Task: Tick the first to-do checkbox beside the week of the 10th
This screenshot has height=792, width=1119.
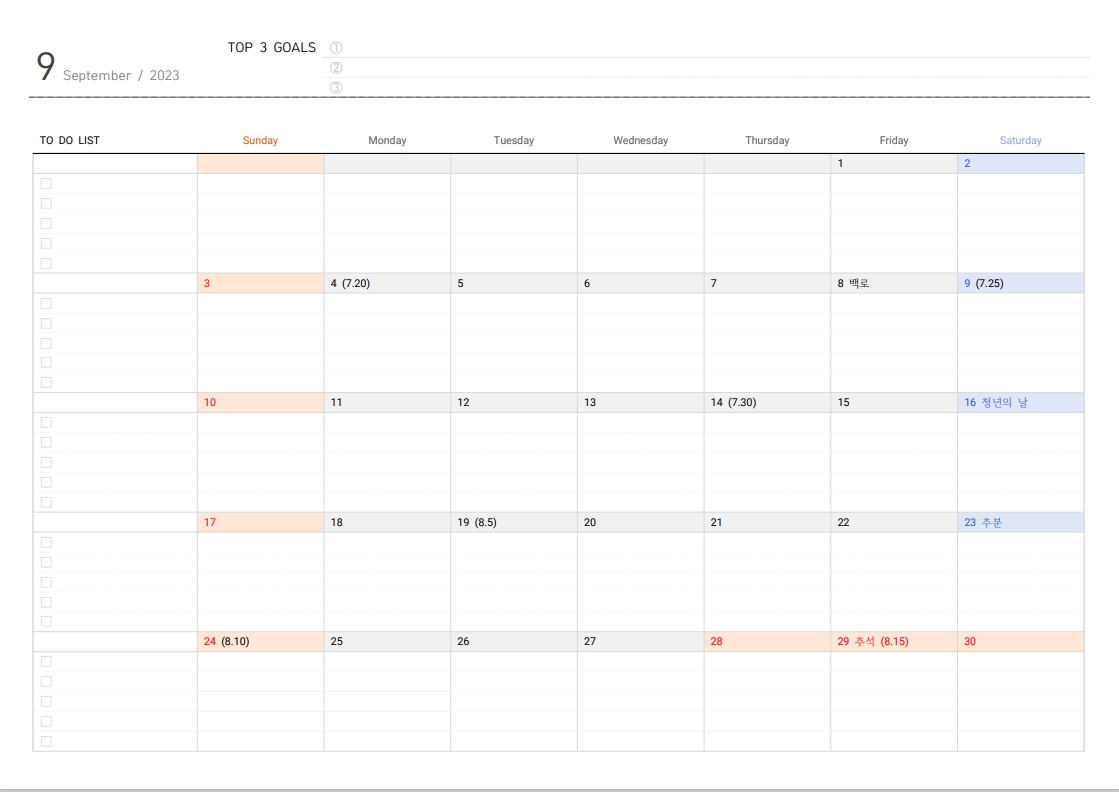Action: pyautogui.click(x=46, y=422)
